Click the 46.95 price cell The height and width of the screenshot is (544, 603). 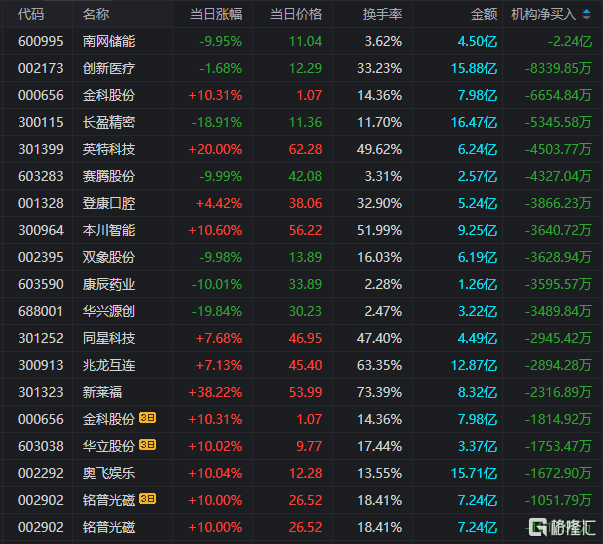pyautogui.click(x=305, y=338)
